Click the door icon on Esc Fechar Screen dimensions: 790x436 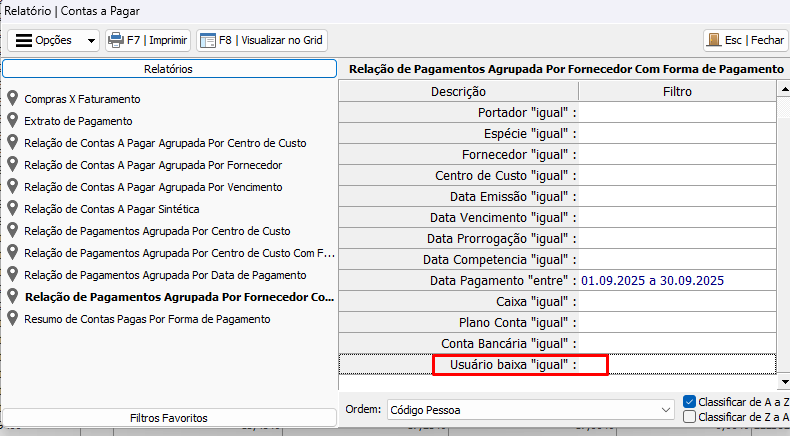point(713,41)
